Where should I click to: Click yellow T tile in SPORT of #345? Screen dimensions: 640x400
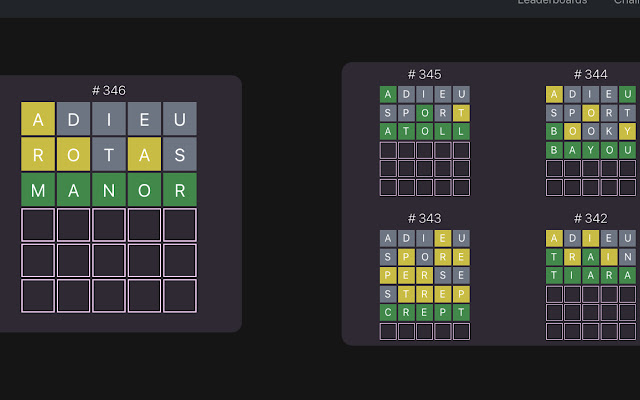[x=461, y=113]
